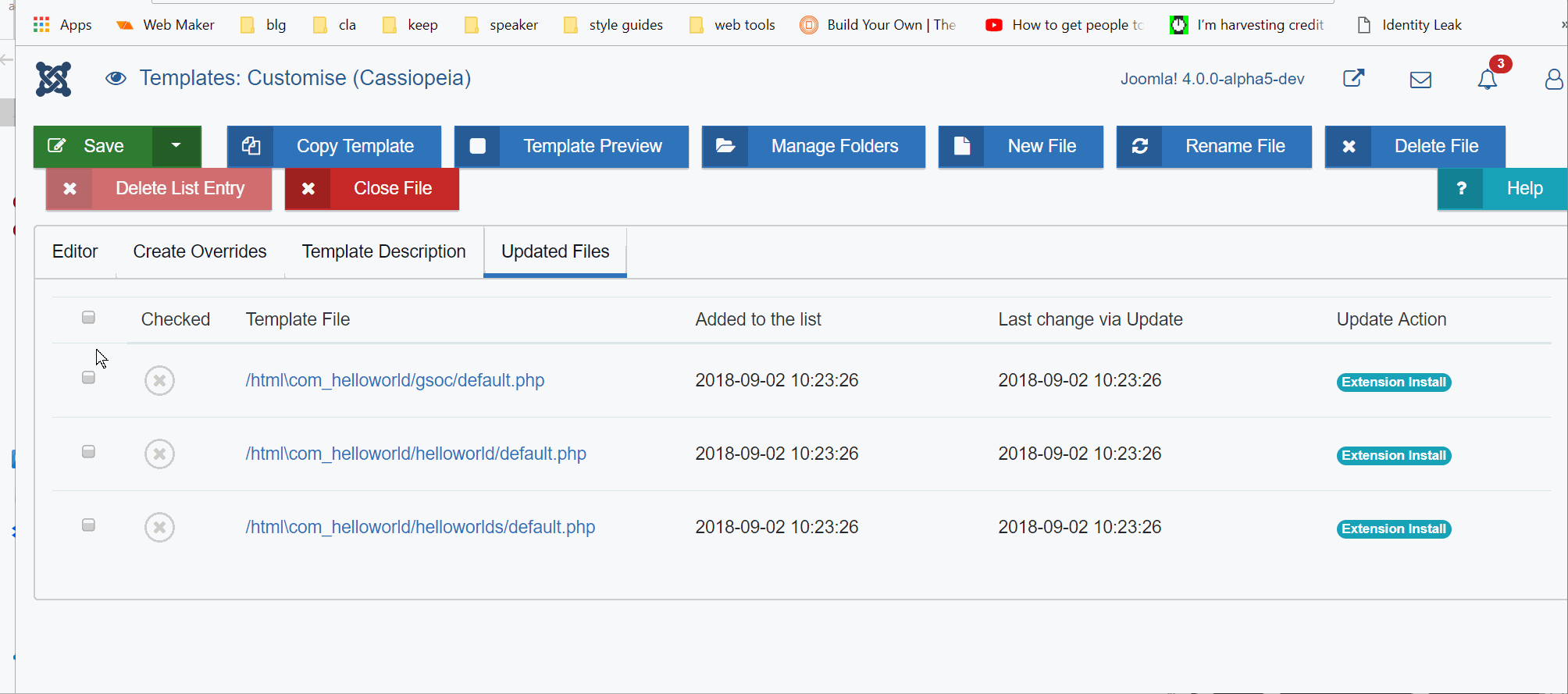
Task: Click the Update Action column header
Action: (x=1392, y=319)
